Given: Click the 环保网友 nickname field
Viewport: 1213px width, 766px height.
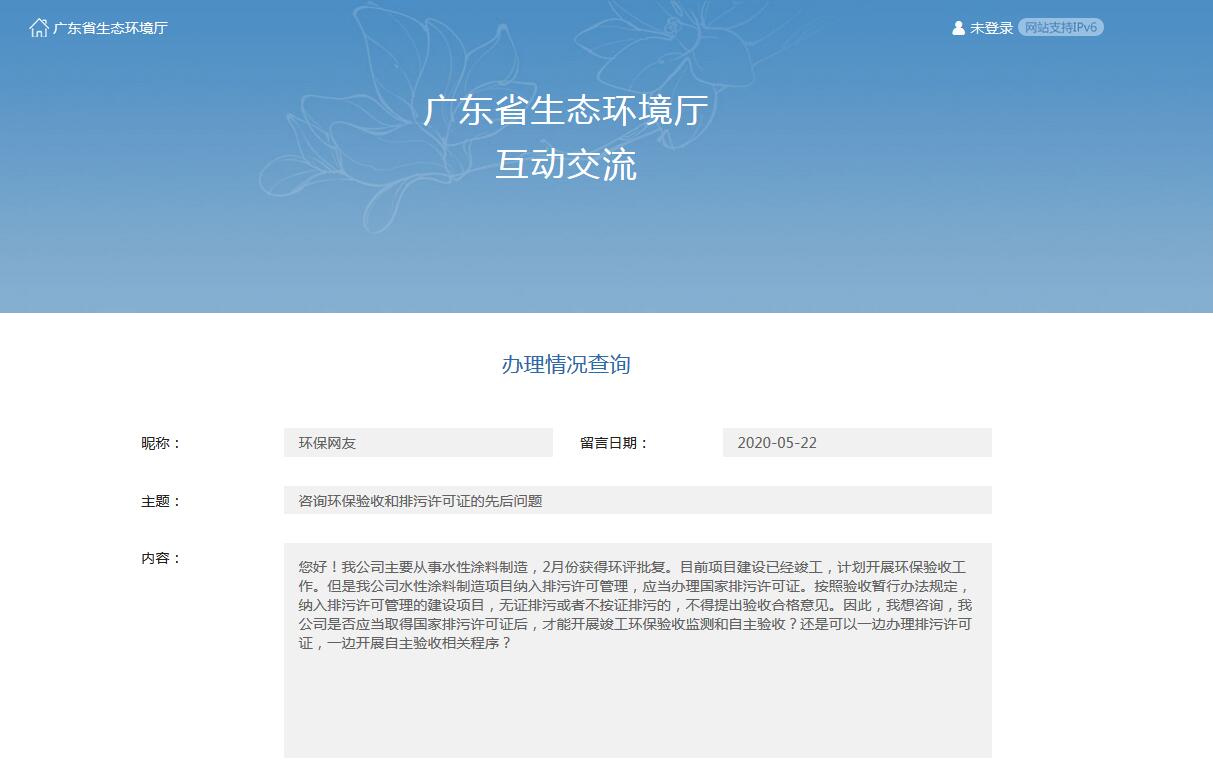Looking at the screenshot, I should coord(418,443).
